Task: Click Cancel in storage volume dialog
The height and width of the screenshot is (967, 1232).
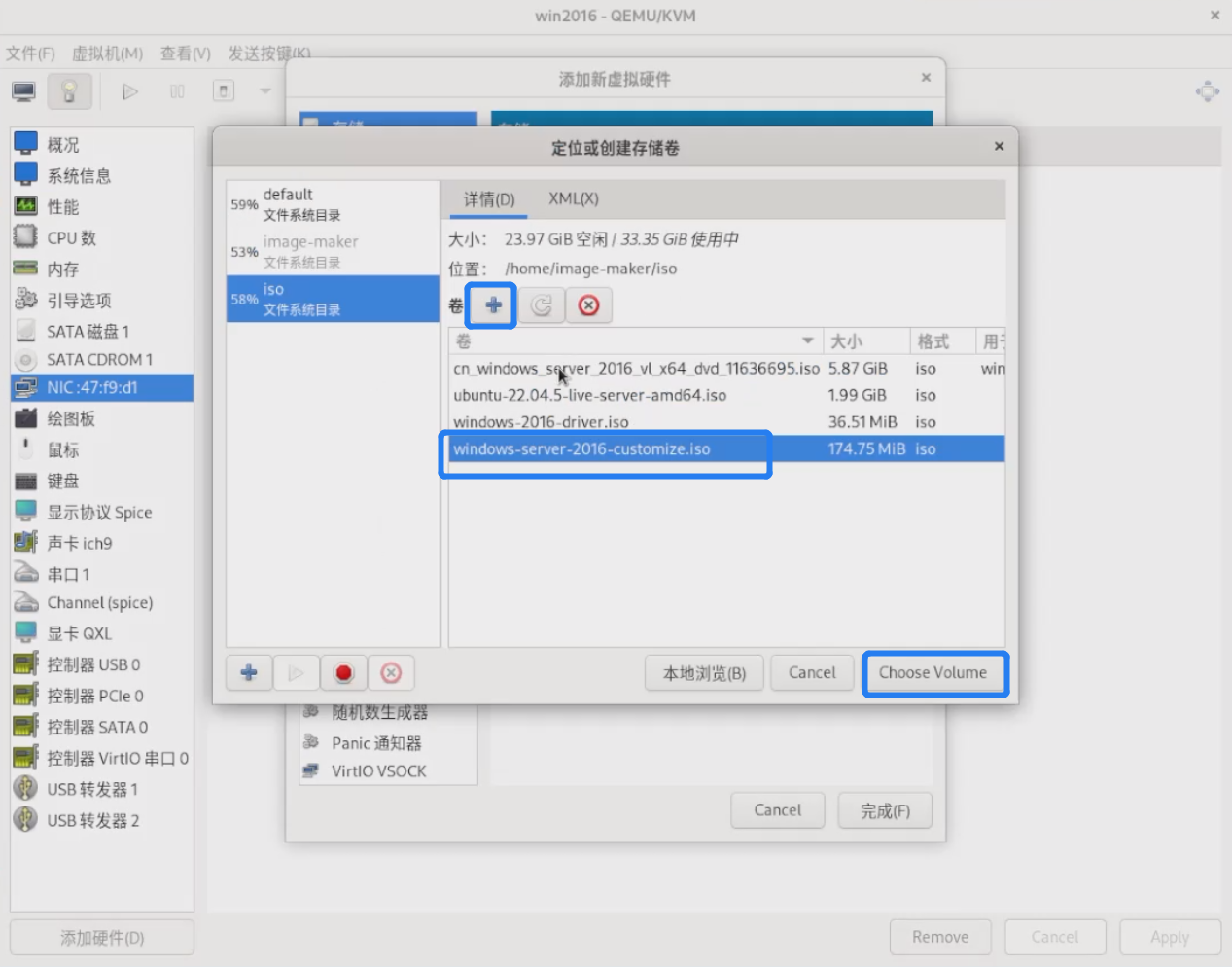Action: click(811, 673)
